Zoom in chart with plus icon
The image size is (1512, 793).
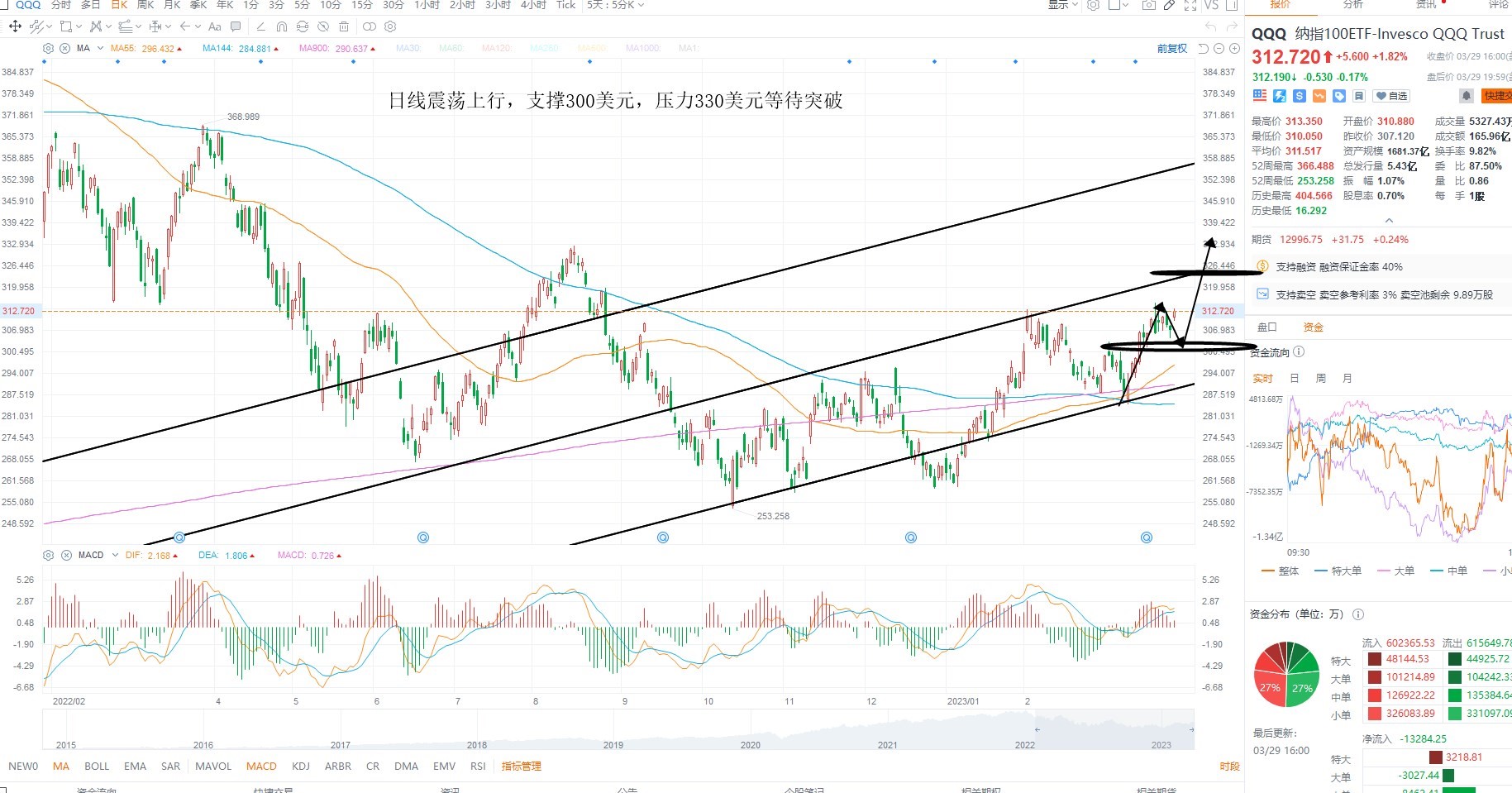click(1233, 49)
